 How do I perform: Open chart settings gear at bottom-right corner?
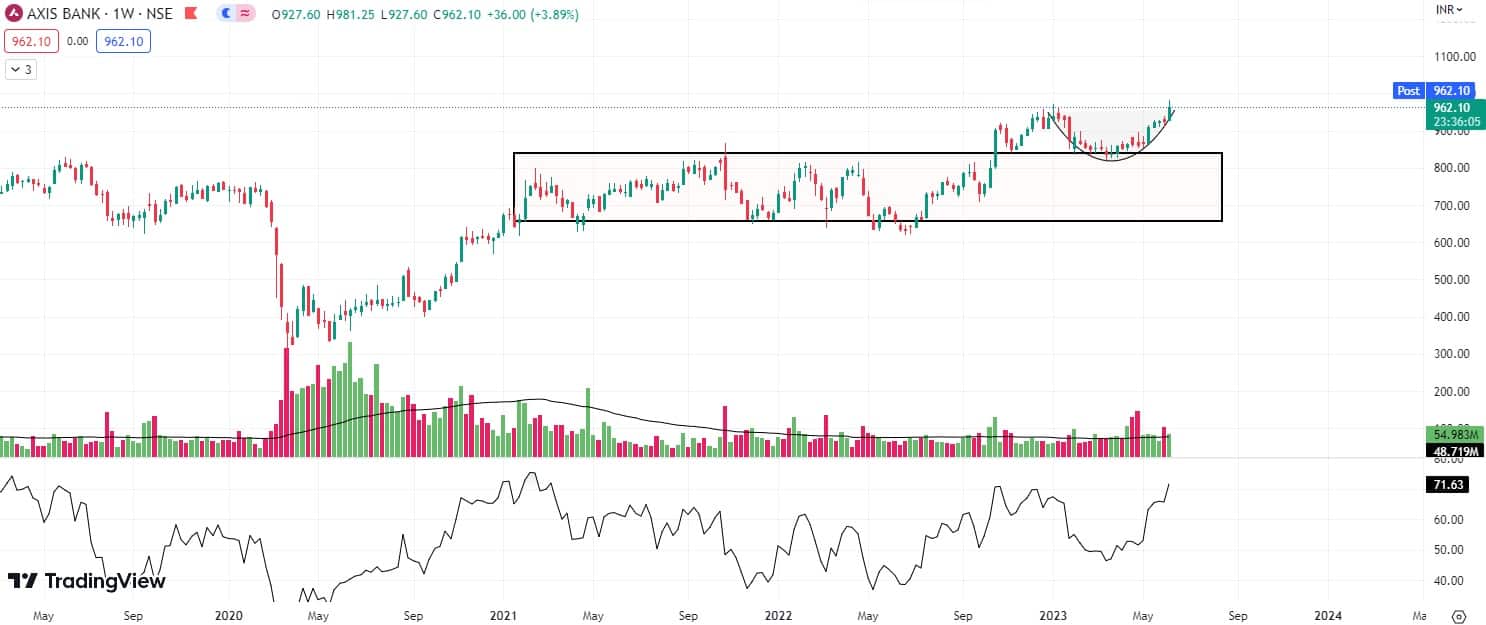1459,615
